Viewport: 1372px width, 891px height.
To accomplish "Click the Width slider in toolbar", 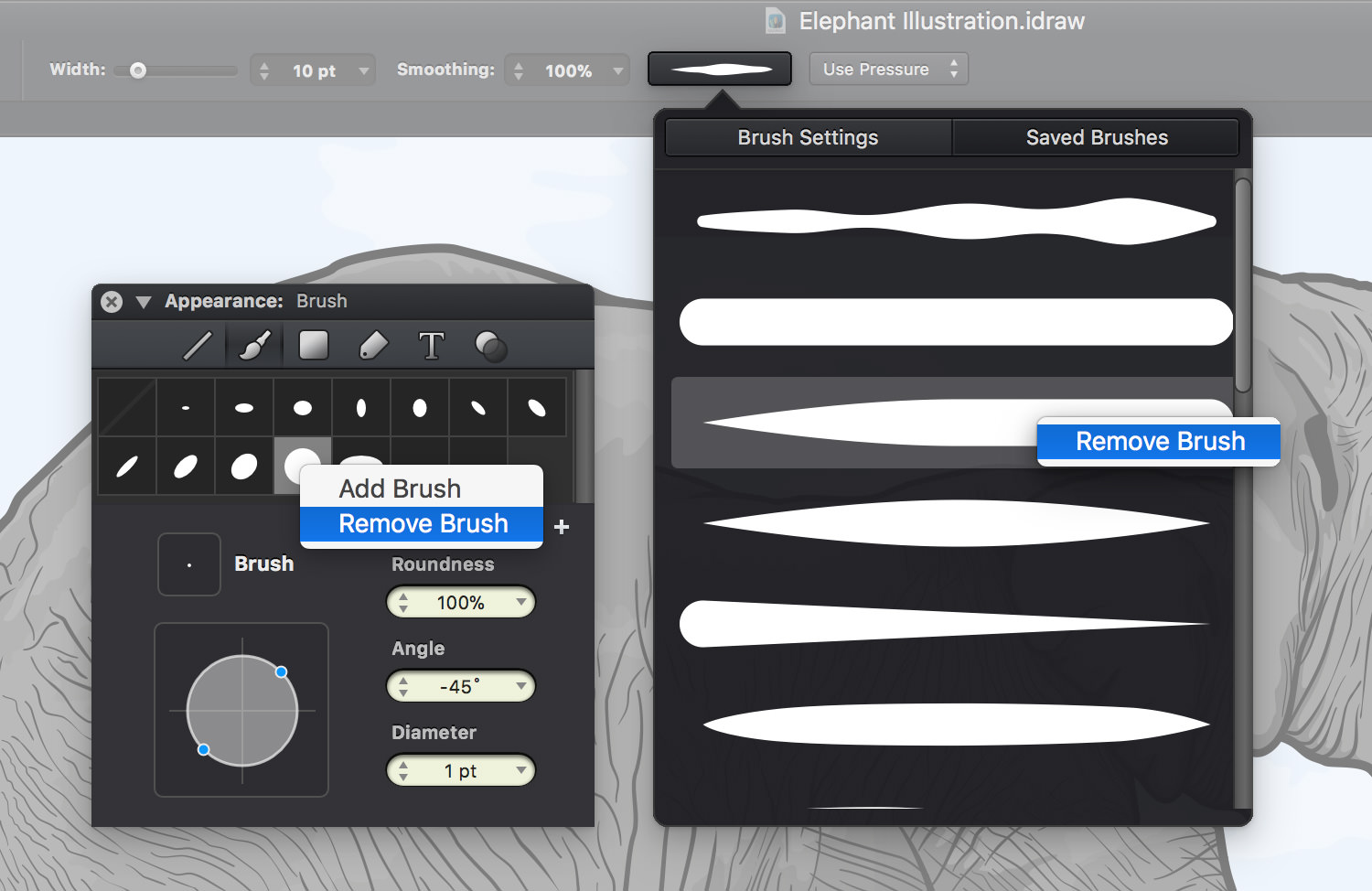I will pos(175,70).
